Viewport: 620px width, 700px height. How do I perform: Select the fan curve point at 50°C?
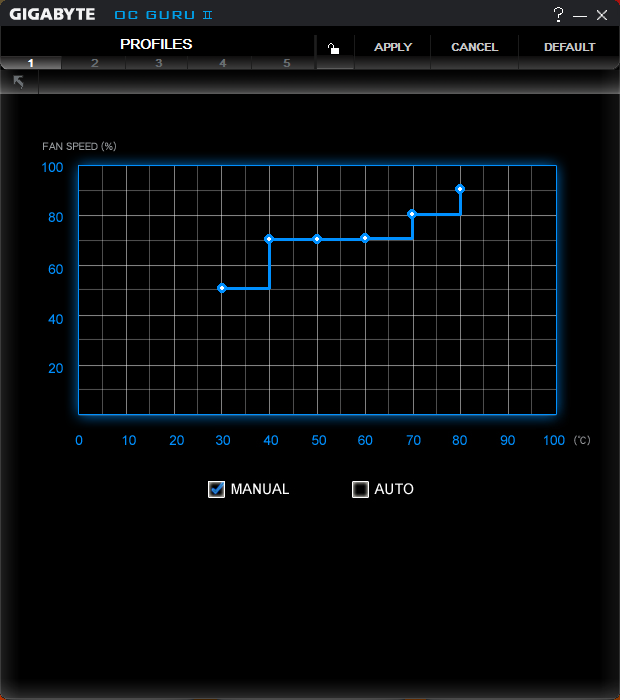click(317, 239)
